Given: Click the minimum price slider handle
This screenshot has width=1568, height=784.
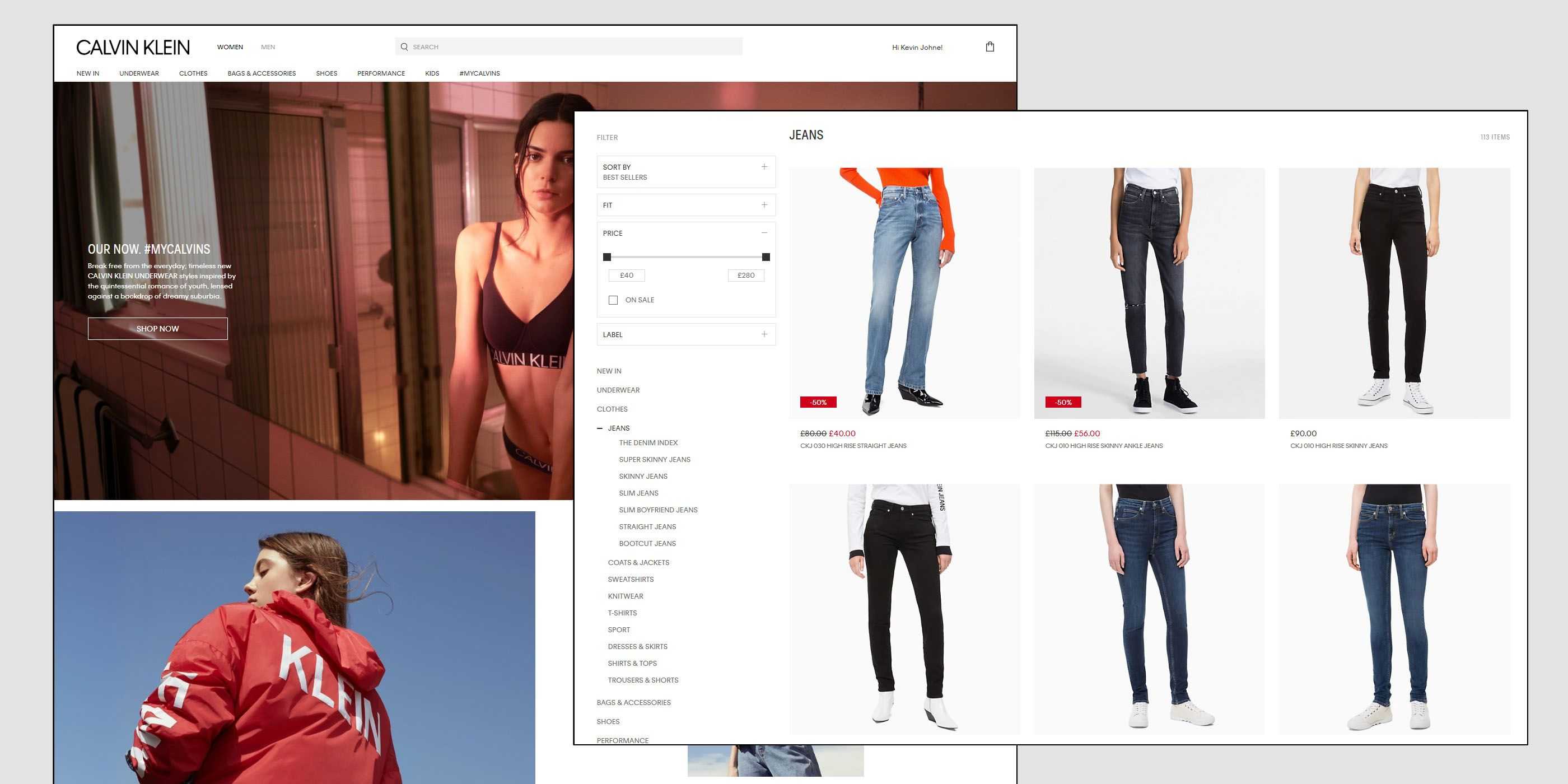Looking at the screenshot, I should (607, 257).
